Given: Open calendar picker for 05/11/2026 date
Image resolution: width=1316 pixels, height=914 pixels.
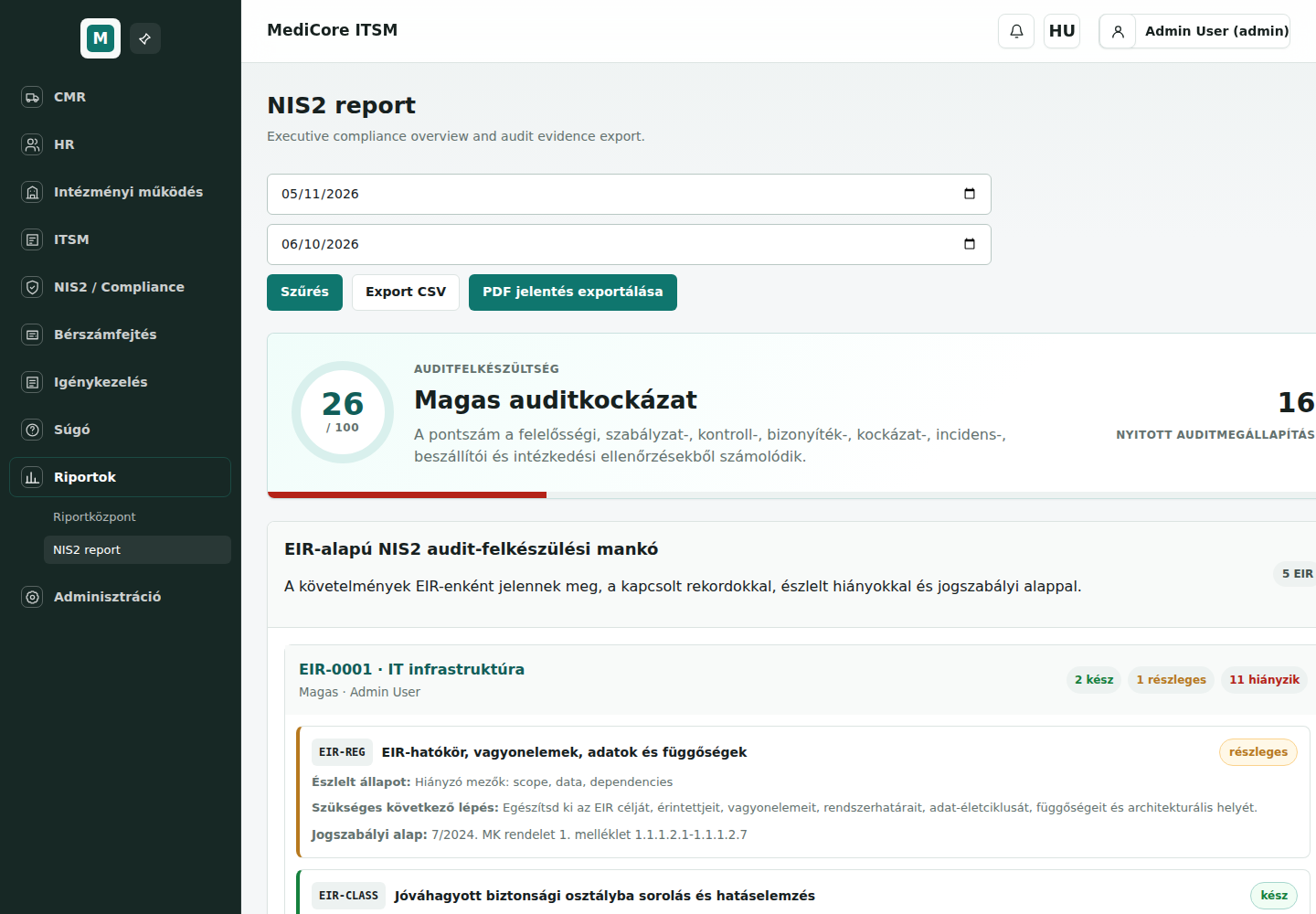Looking at the screenshot, I should click(x=970, y=194).
